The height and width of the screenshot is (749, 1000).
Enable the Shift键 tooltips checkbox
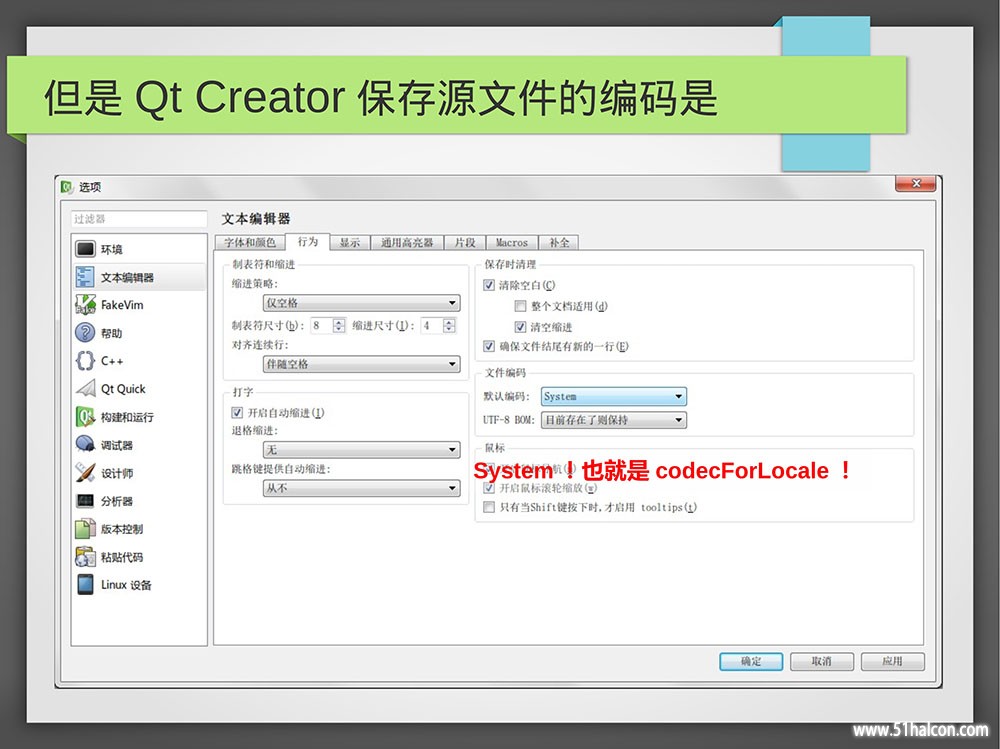[489, 507]
